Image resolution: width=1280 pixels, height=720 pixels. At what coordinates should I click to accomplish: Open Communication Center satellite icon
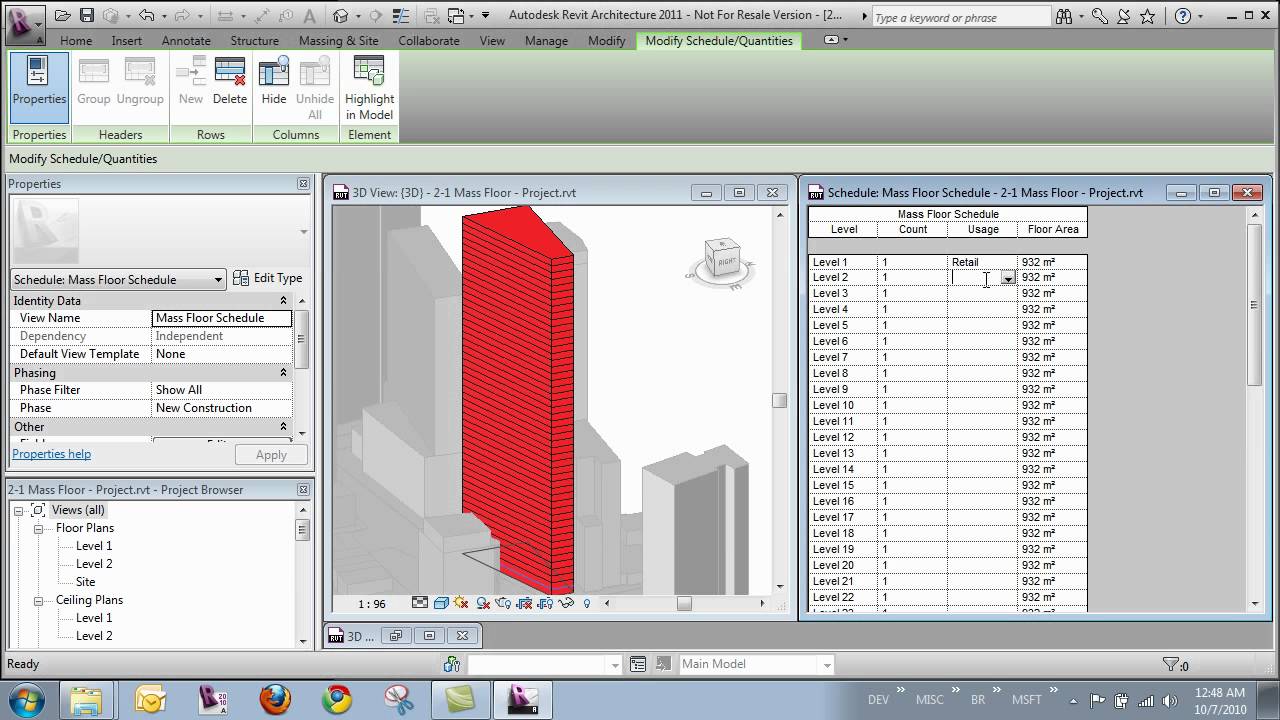[x=1124, y=17]
